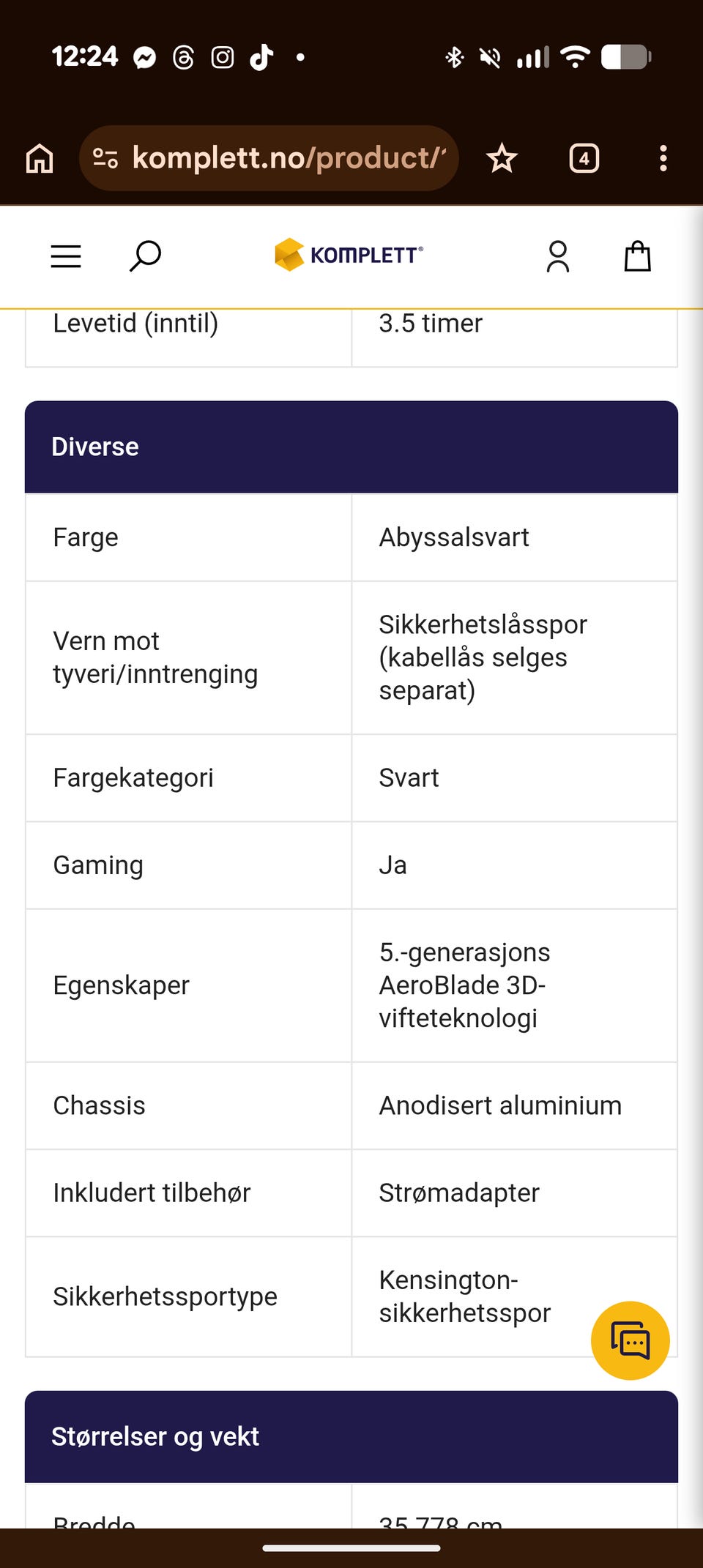The image size is (703, 1568).
Task: Tap the Messenger notification status icon
Action: tap(145, 57)
